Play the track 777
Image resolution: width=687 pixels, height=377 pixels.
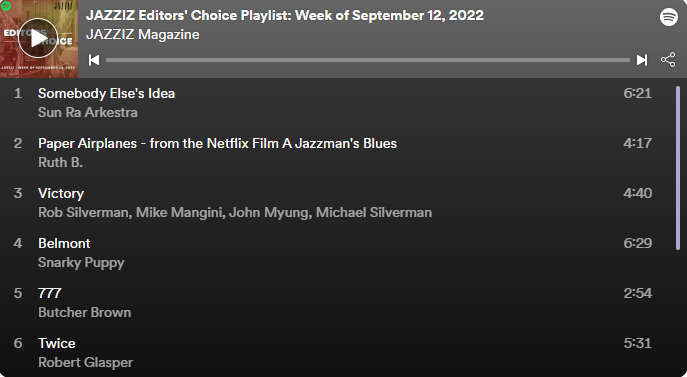[333, 303]
